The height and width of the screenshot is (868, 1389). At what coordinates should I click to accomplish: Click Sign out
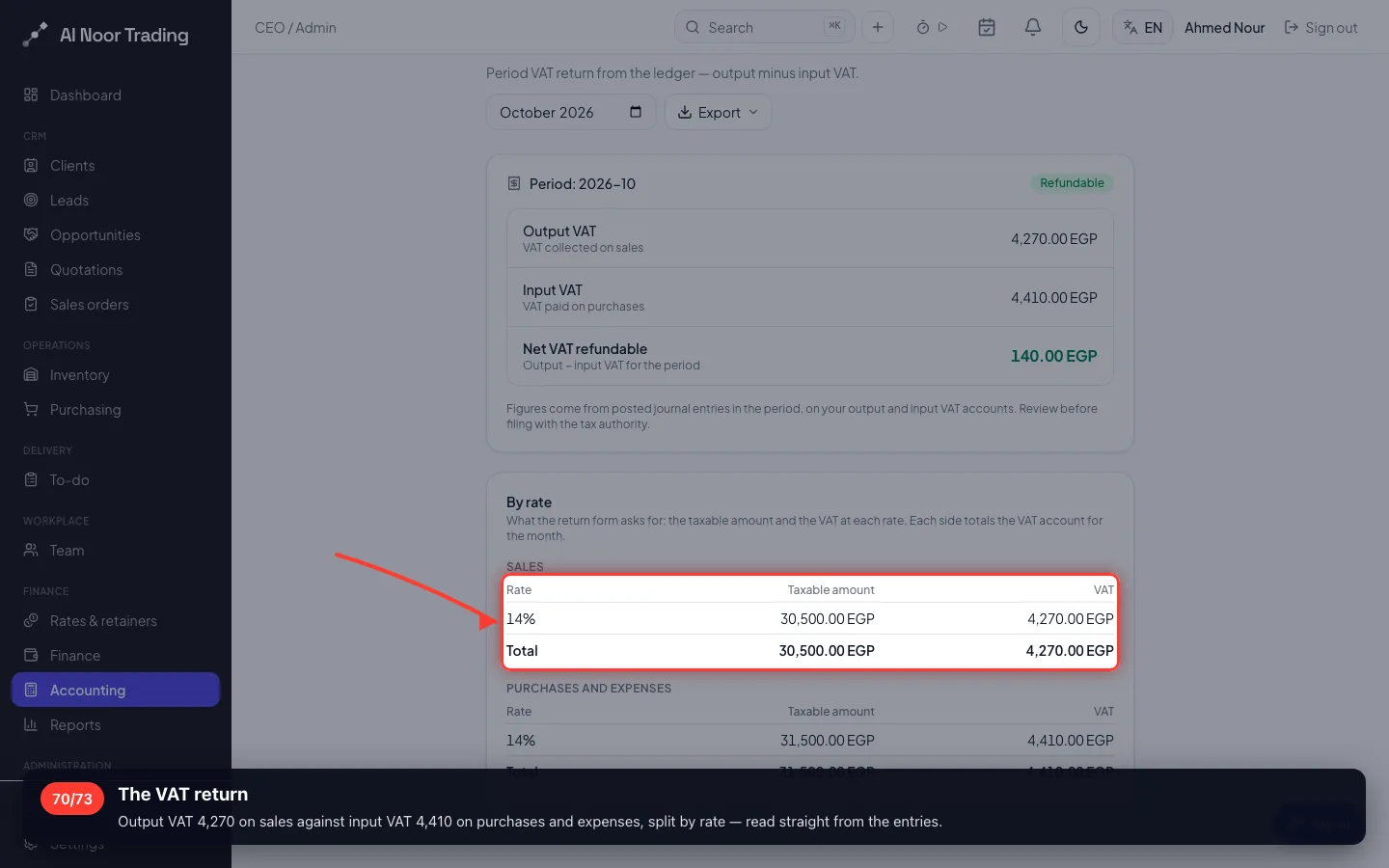[x=1321, y=28]
